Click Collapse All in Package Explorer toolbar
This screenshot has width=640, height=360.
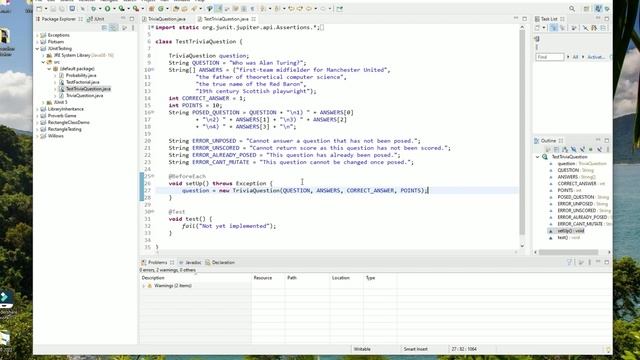[x=104, y=27]
